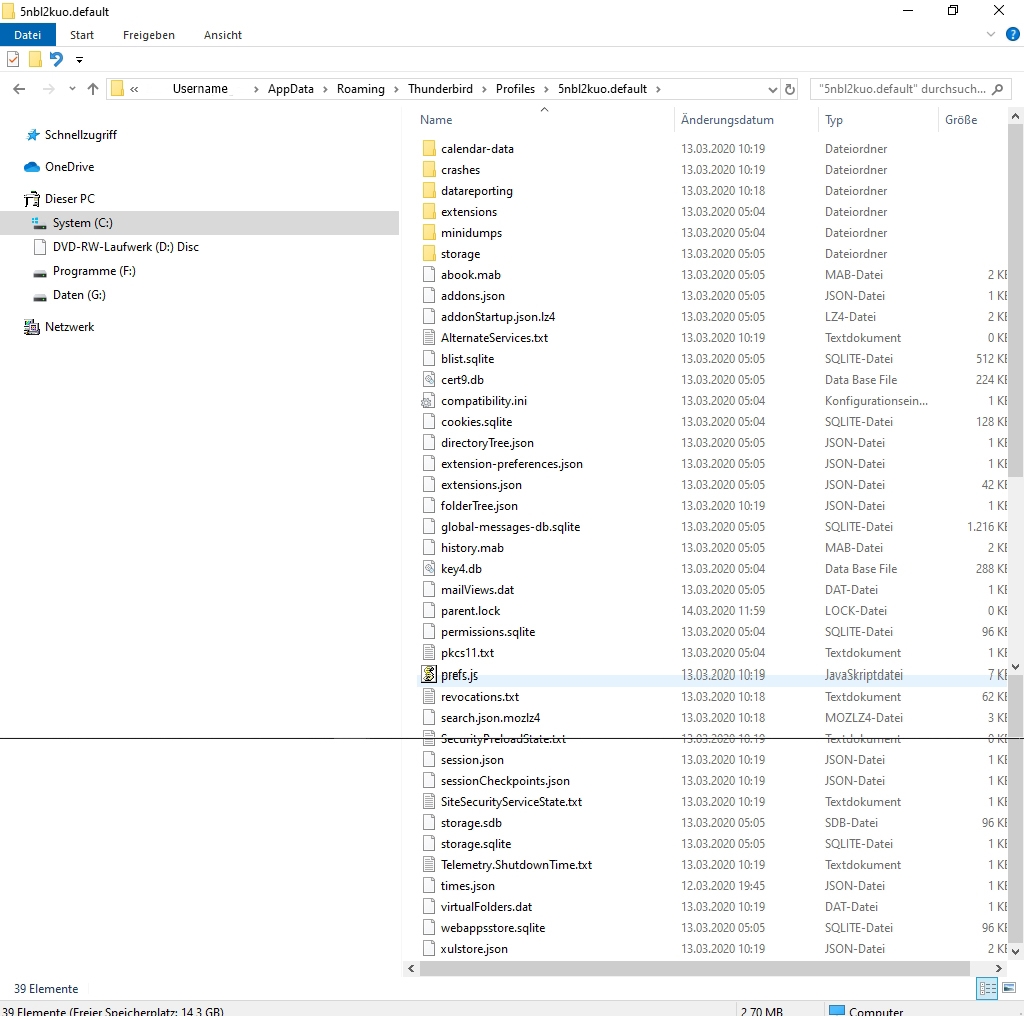Open the Help question mark icon

click(x=1013, y=35)
